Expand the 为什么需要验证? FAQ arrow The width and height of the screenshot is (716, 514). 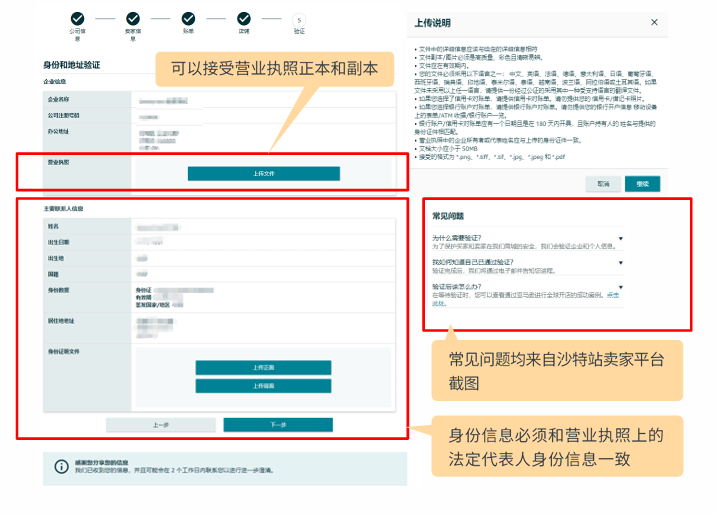(x=620, y=238)
